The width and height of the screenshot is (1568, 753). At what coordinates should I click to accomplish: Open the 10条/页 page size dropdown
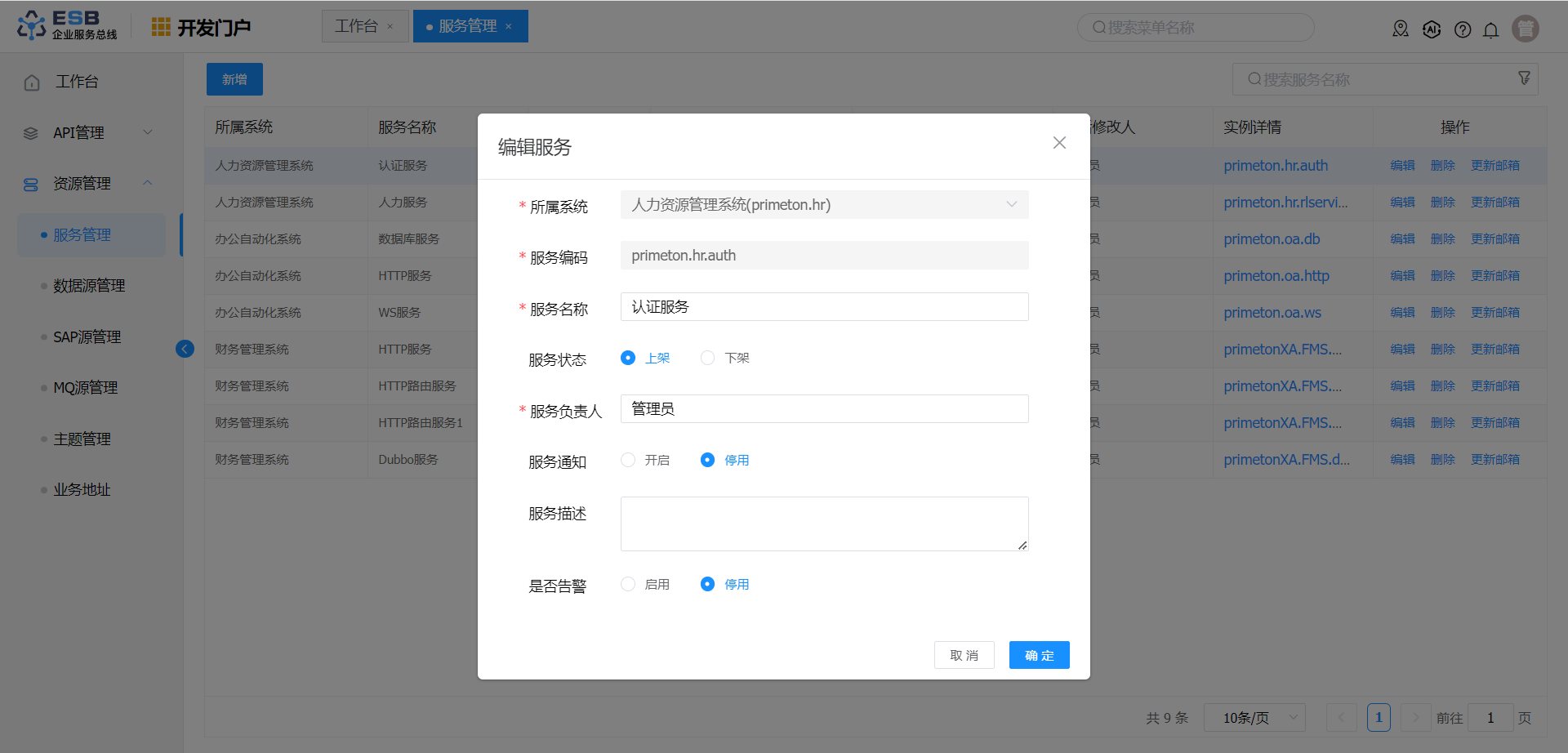[1254, 718]
